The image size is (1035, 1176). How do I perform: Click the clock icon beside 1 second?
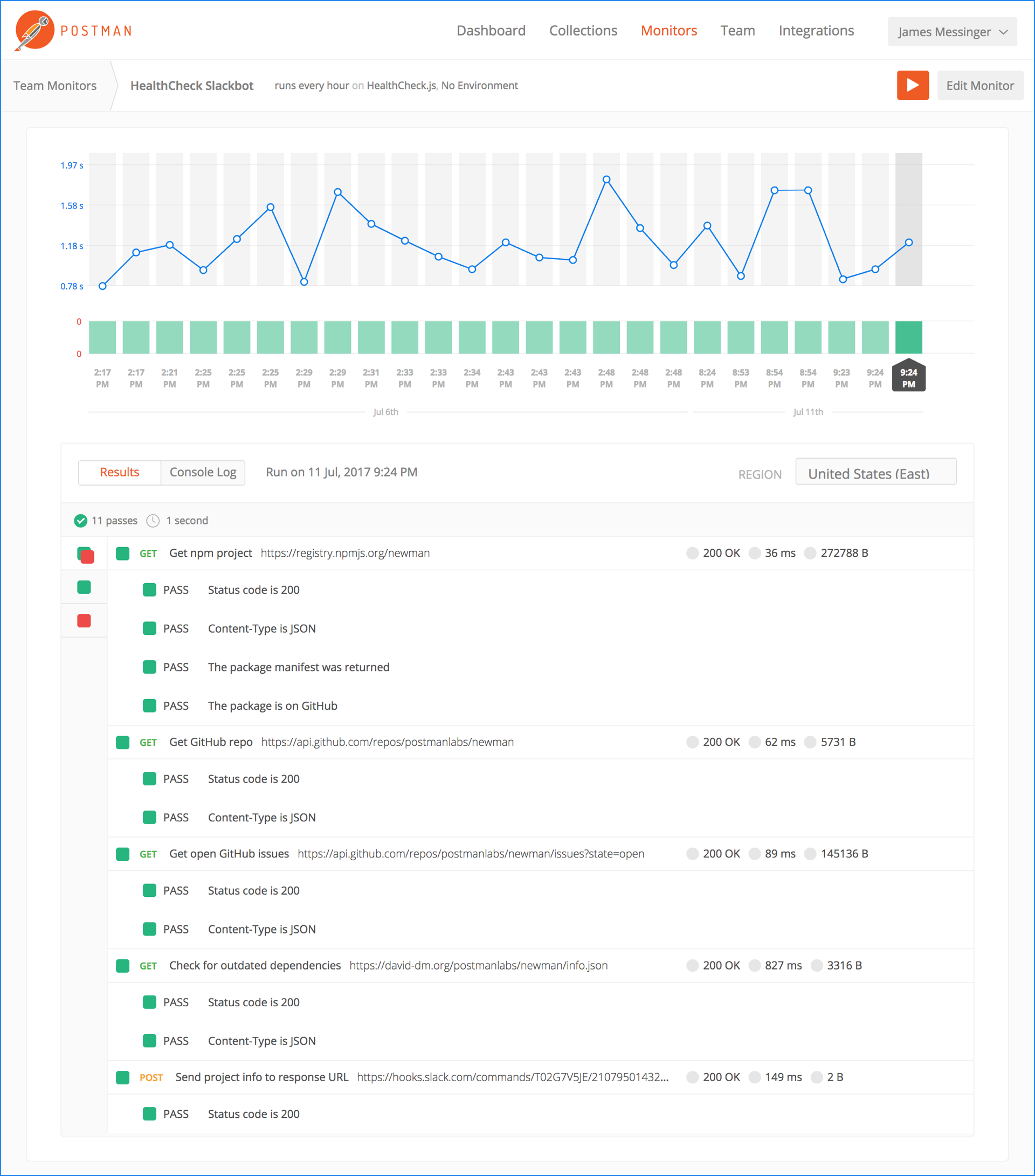click(x=153, y=521)
